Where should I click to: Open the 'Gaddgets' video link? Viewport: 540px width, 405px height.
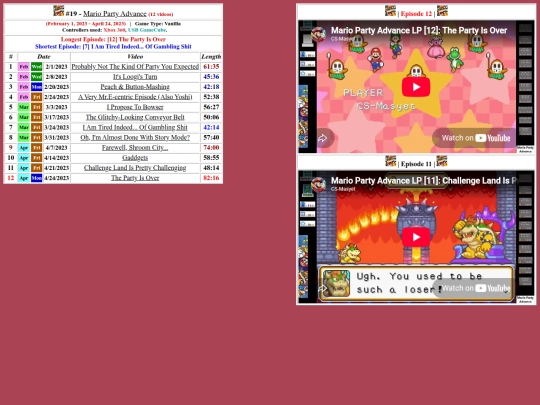pyautogui.click(x=135, y=158)
